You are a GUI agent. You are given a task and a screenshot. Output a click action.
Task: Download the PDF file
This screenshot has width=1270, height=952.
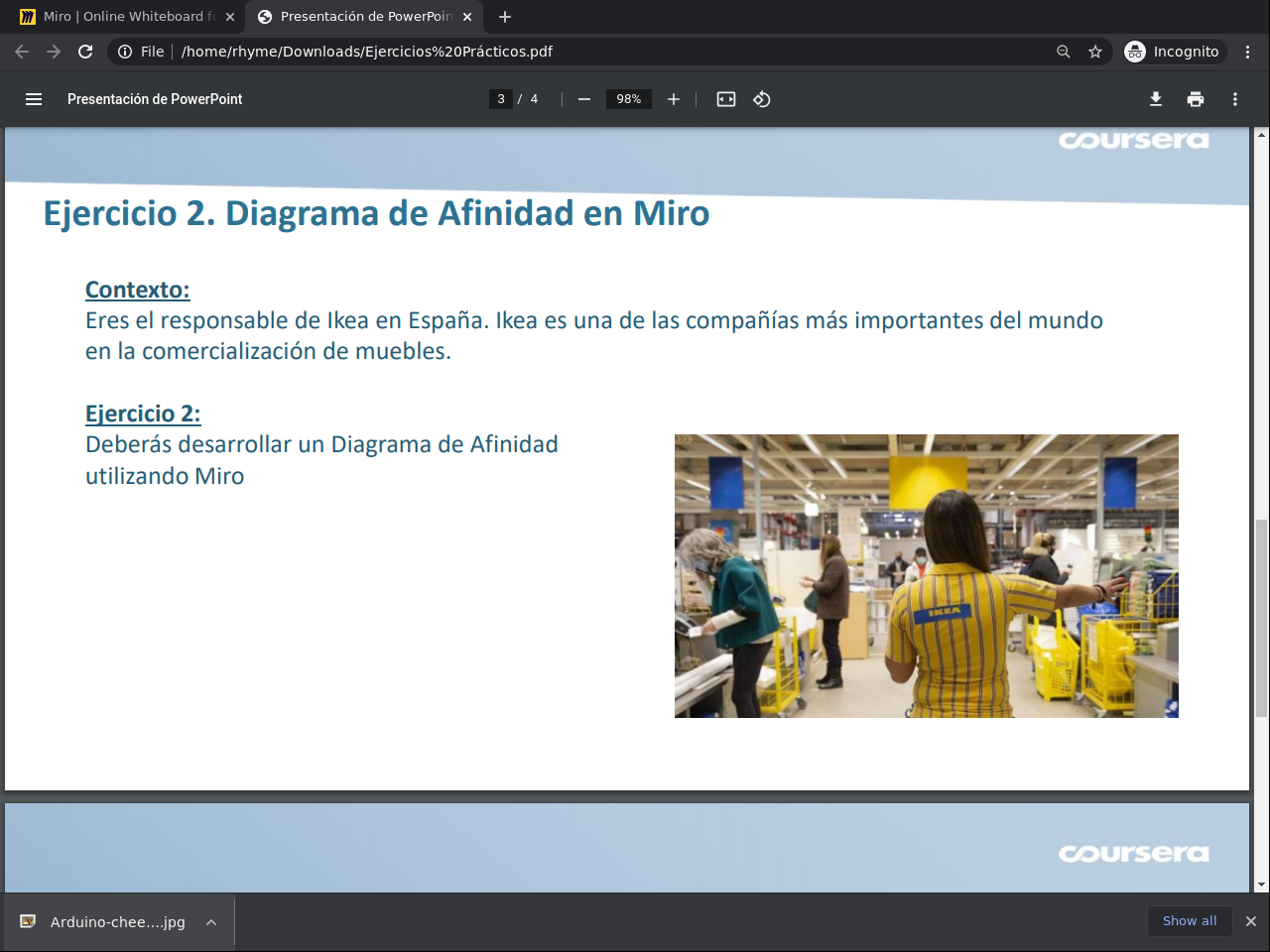point(1156,99)
